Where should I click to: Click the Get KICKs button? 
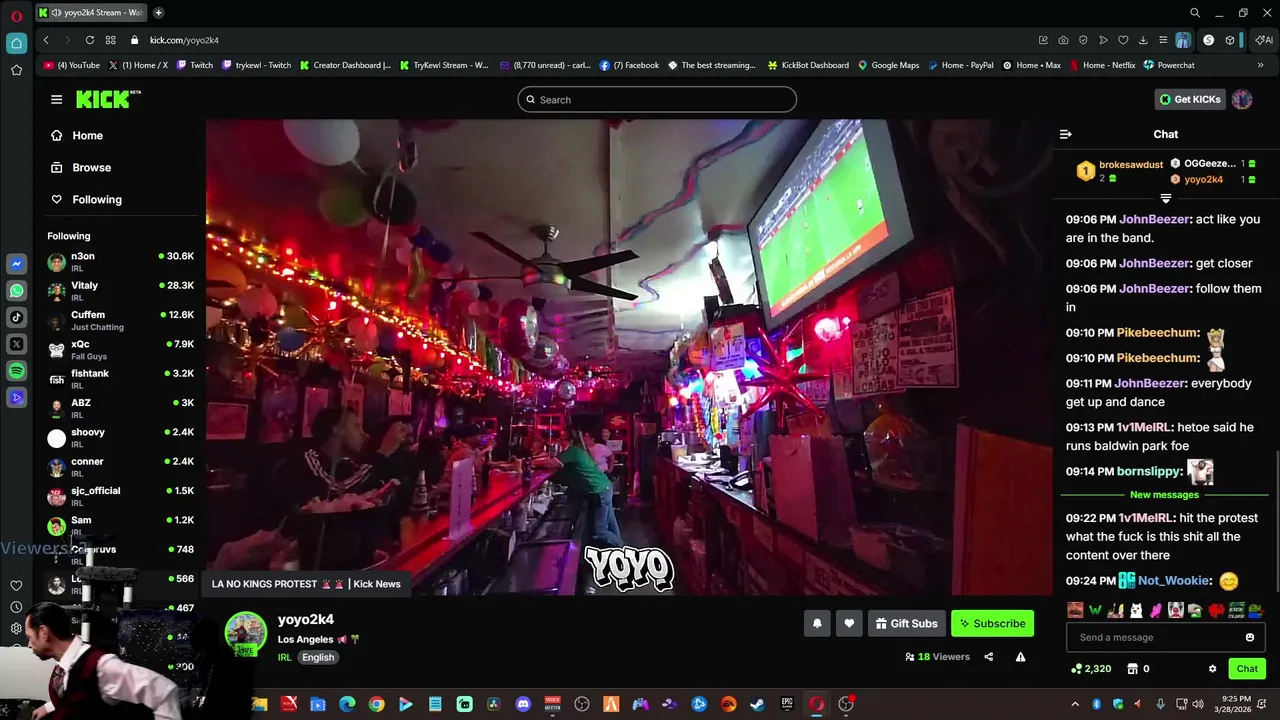[x=1190, y=99]
